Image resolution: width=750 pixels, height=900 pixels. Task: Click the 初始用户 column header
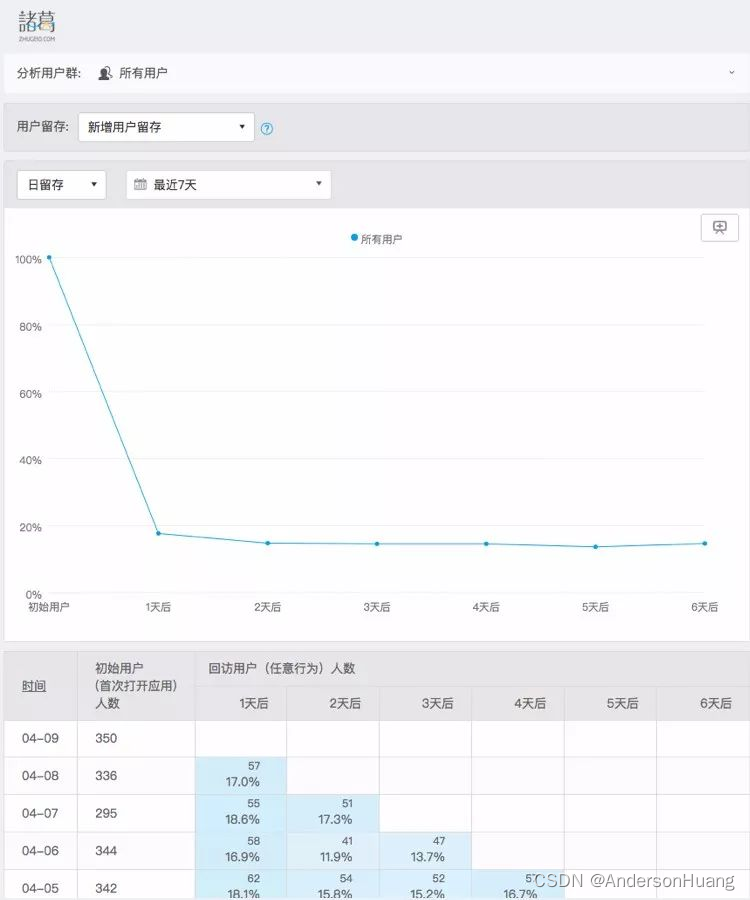(x=136, y=686)
